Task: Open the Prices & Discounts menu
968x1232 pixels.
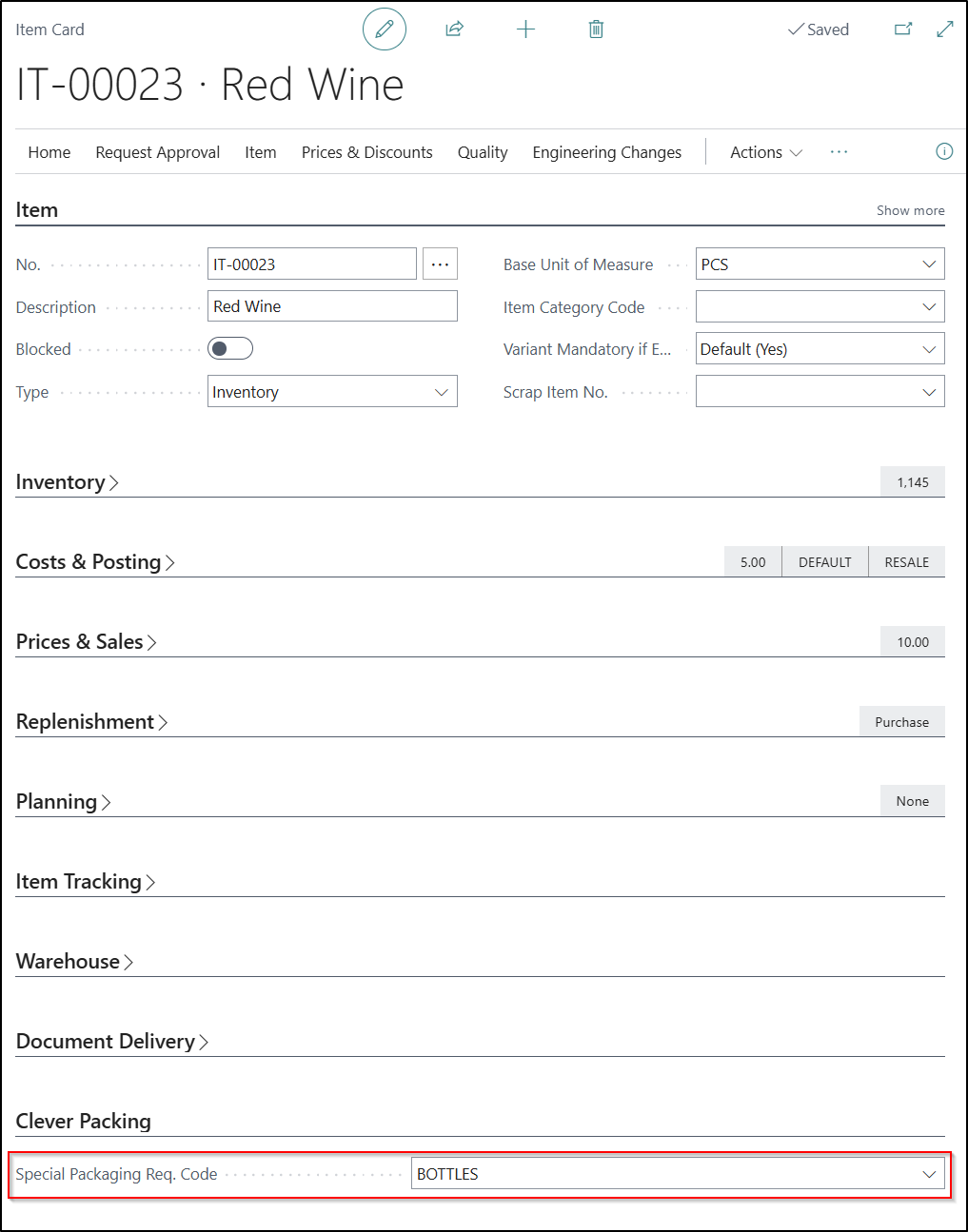Action: pyautogui.click(x=366, y=152)
